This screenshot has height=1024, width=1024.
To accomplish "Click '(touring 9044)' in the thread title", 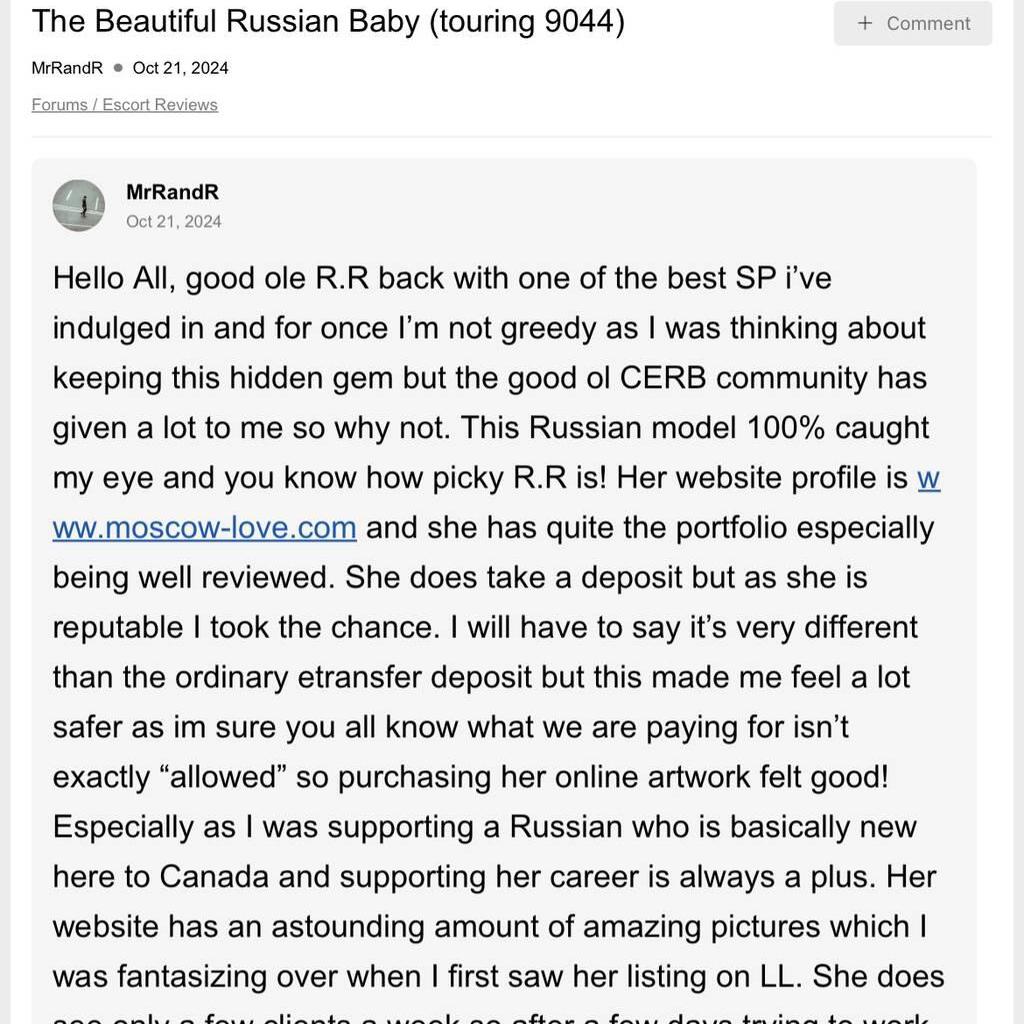I will [x=527, y=21].
